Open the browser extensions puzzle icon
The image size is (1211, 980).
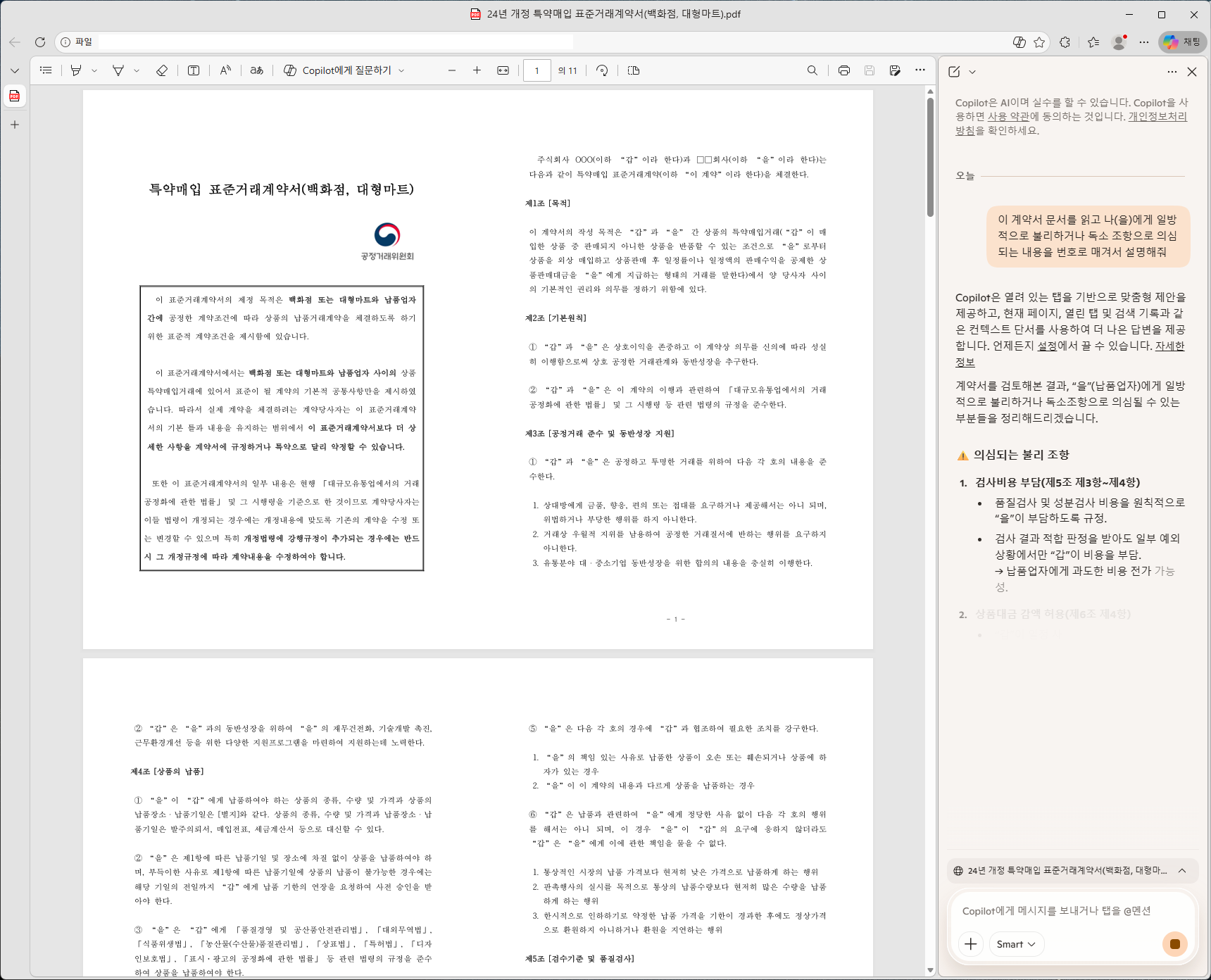pyautogui.click(x=1065, y=42)
